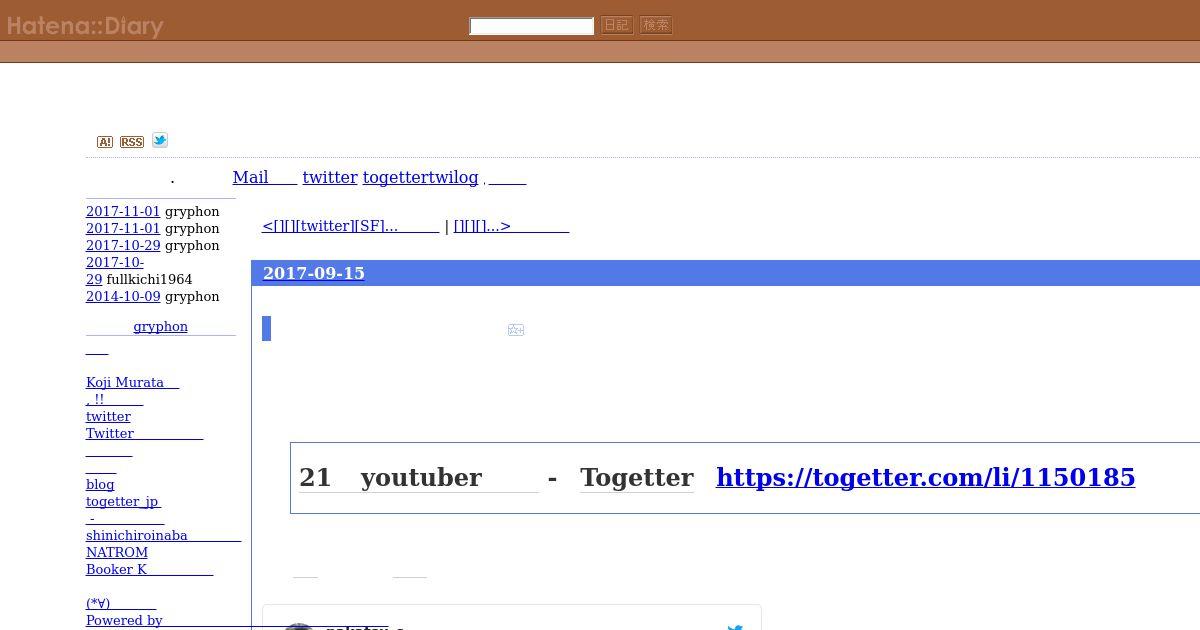Open the twitter link in top navigation
The image size is (1200, 630).
click(x=330, y=177)
